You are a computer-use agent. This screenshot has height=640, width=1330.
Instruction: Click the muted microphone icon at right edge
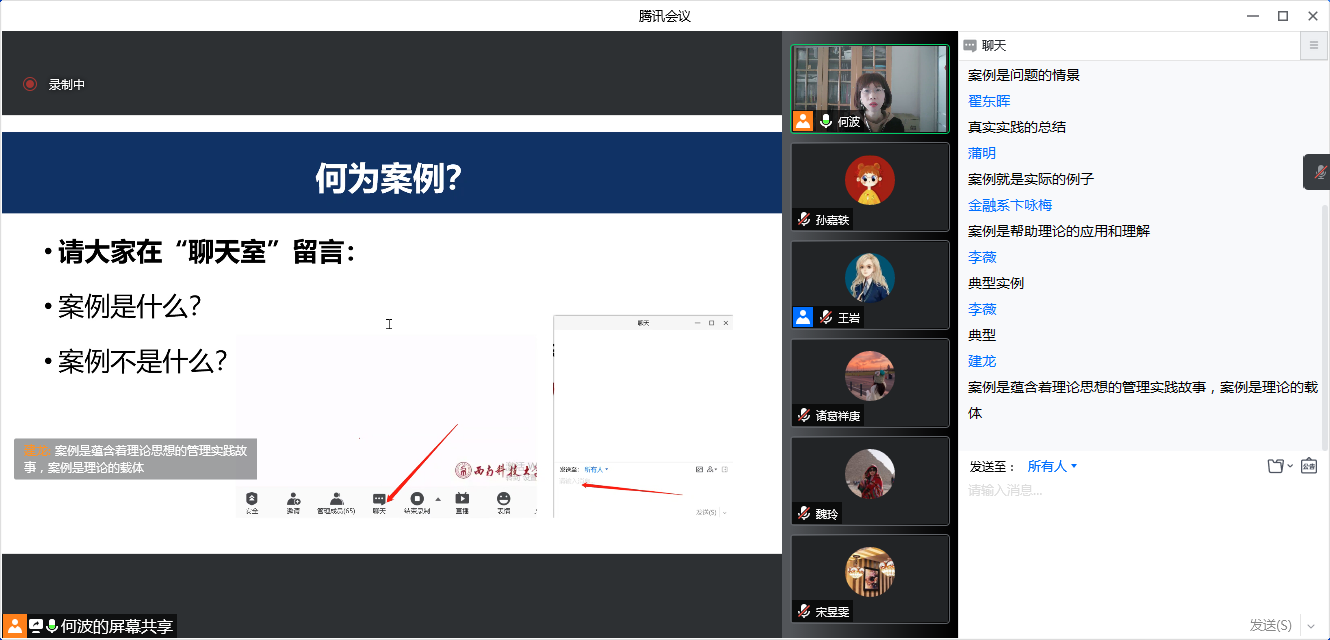(x=1319, y=172)
